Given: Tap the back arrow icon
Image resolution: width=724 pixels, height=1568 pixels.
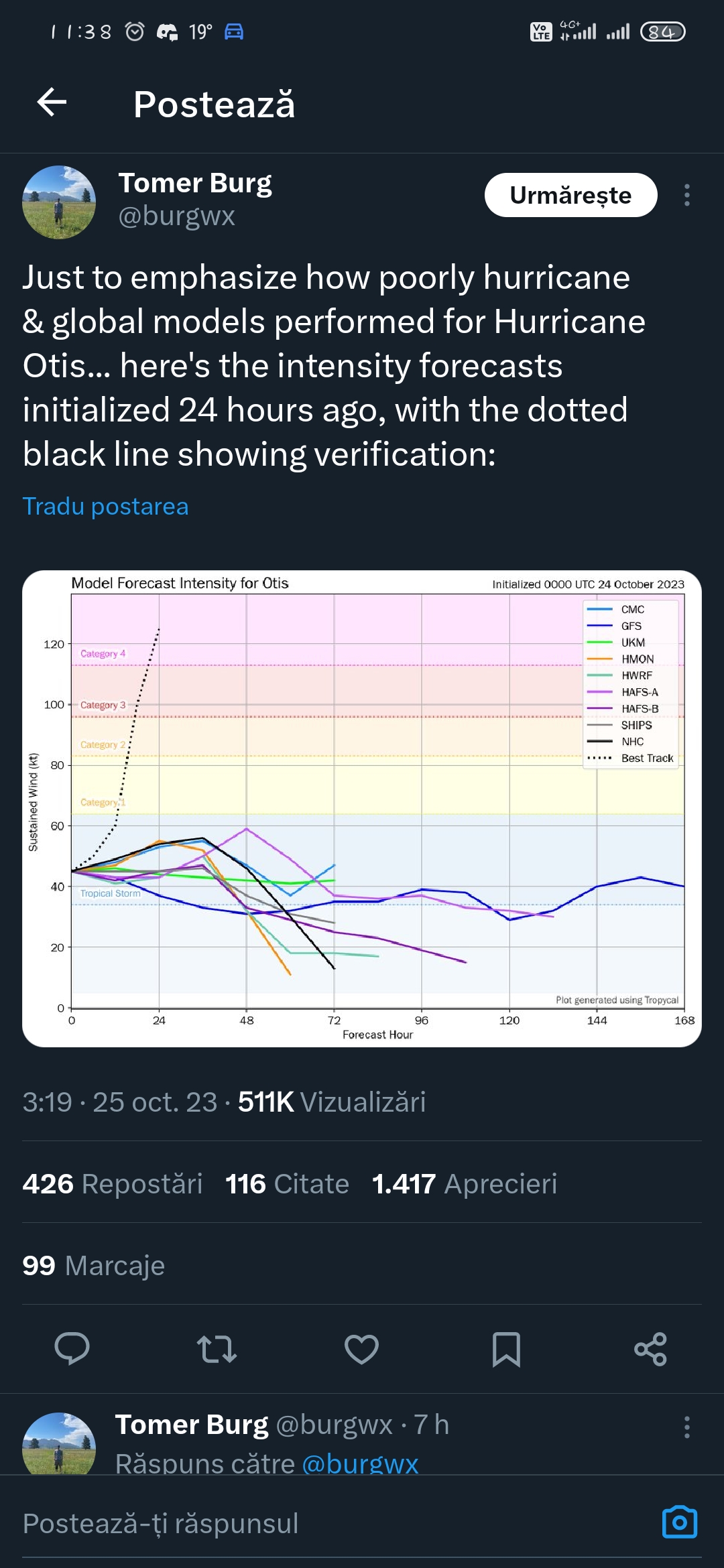Looking at the screenshot, I should 52,103.
